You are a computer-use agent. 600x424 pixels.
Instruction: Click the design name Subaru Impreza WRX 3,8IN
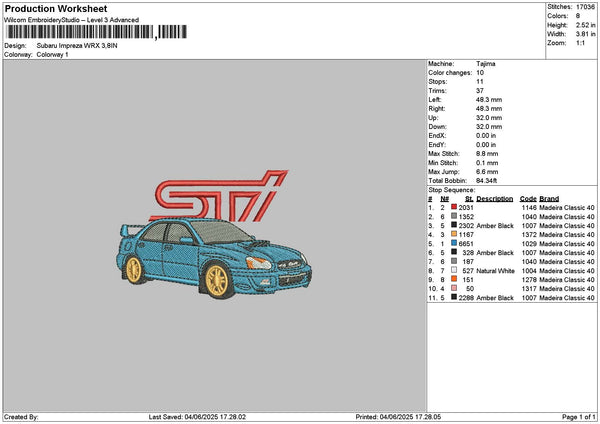point(77,46)
